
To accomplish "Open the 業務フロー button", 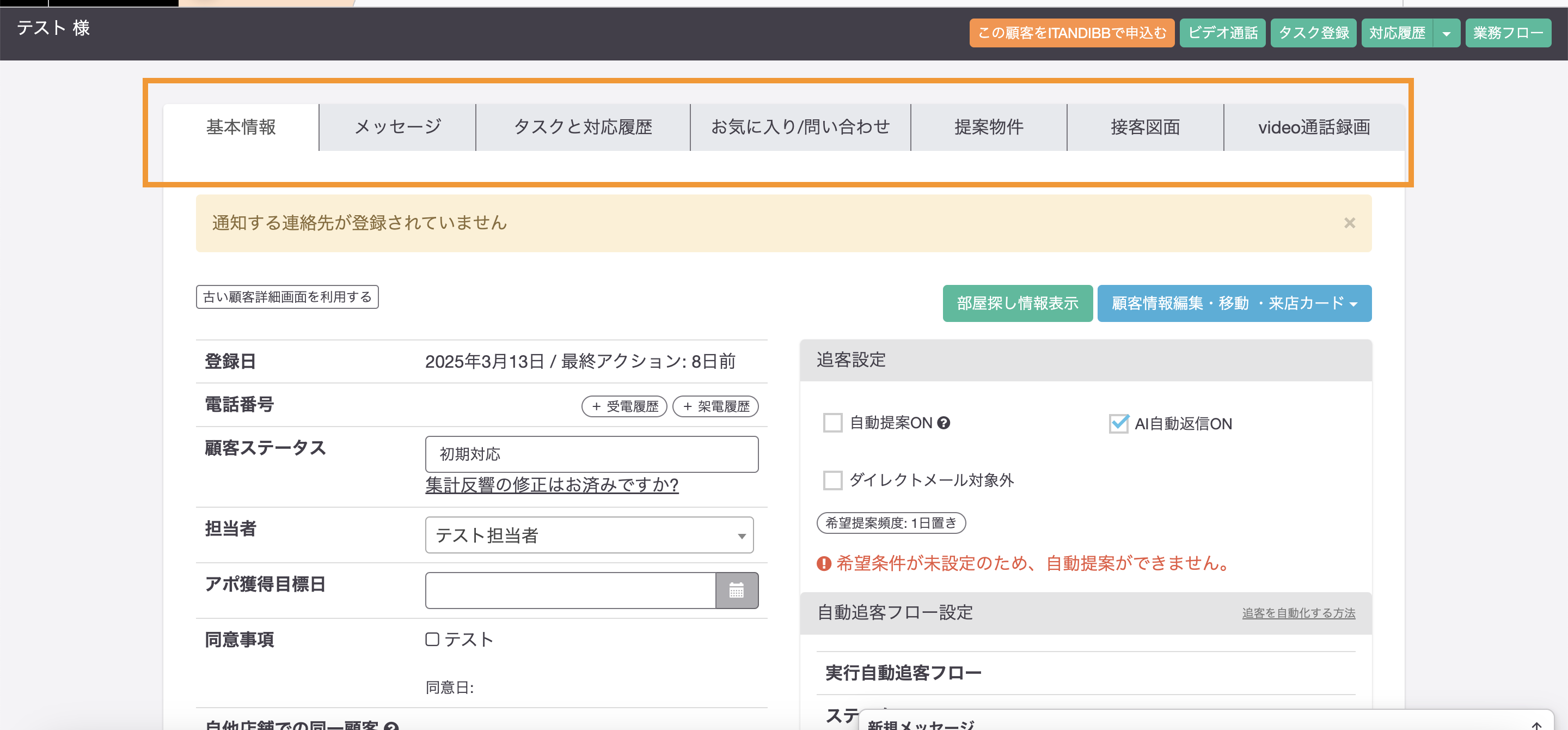I will tap(1508, 33).
